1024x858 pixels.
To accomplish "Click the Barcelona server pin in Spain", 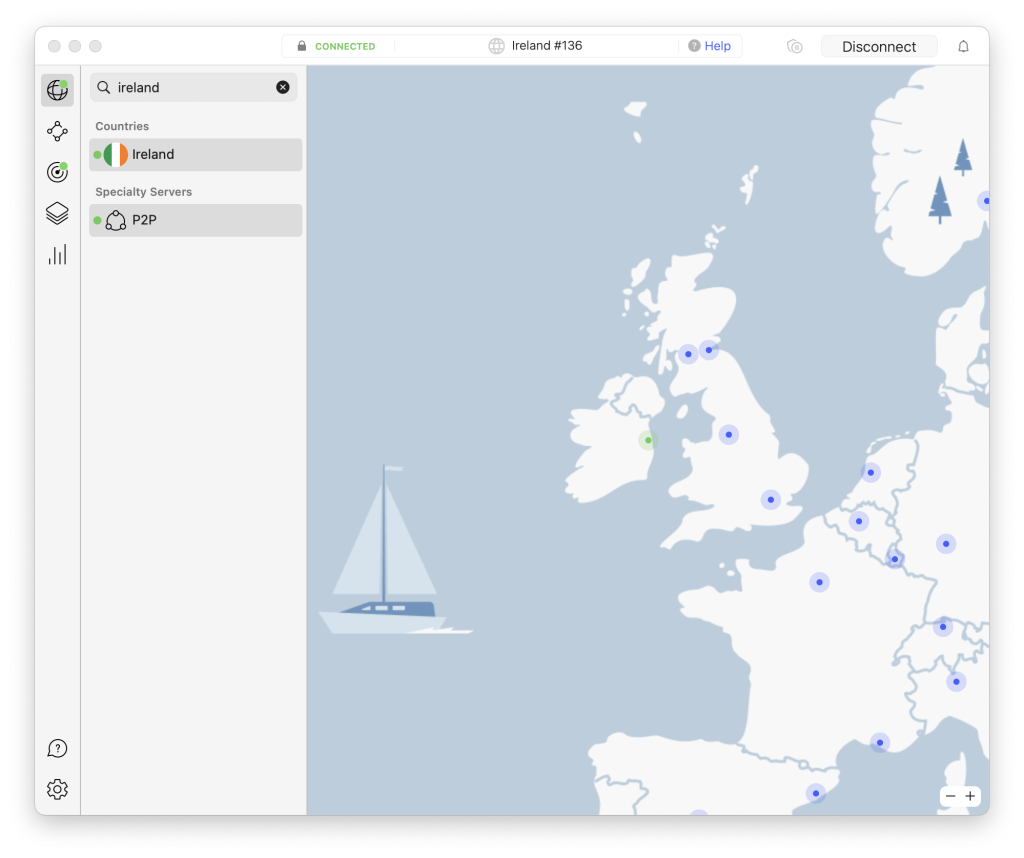I will pos(816,793).
